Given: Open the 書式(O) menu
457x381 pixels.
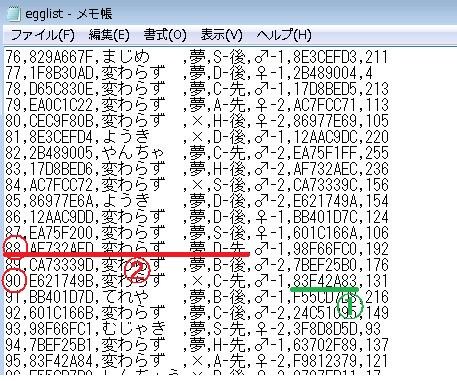Looking at the screenshot, I should 165,35.
